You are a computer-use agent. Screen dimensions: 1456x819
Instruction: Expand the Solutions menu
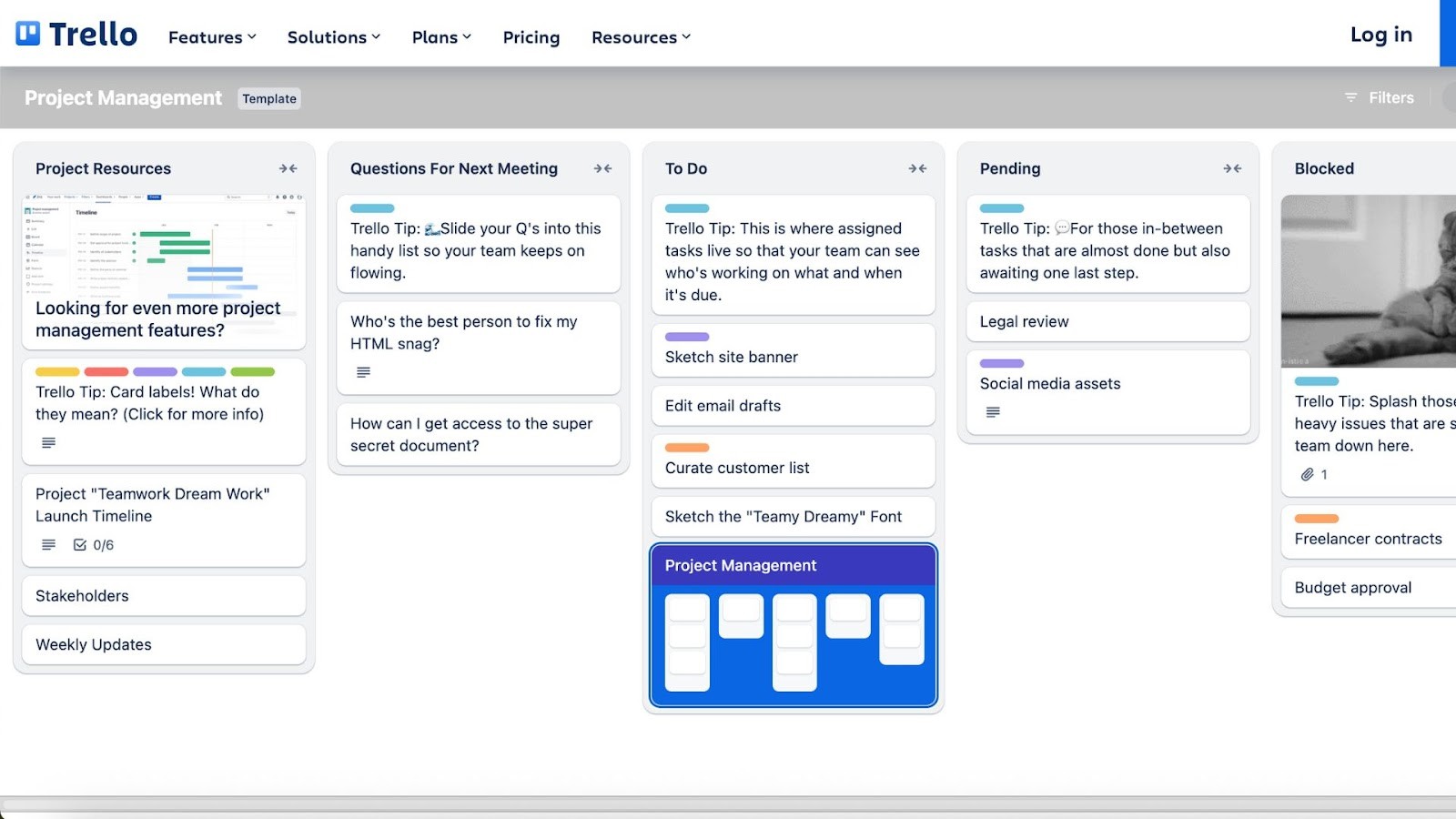point(333,37)
